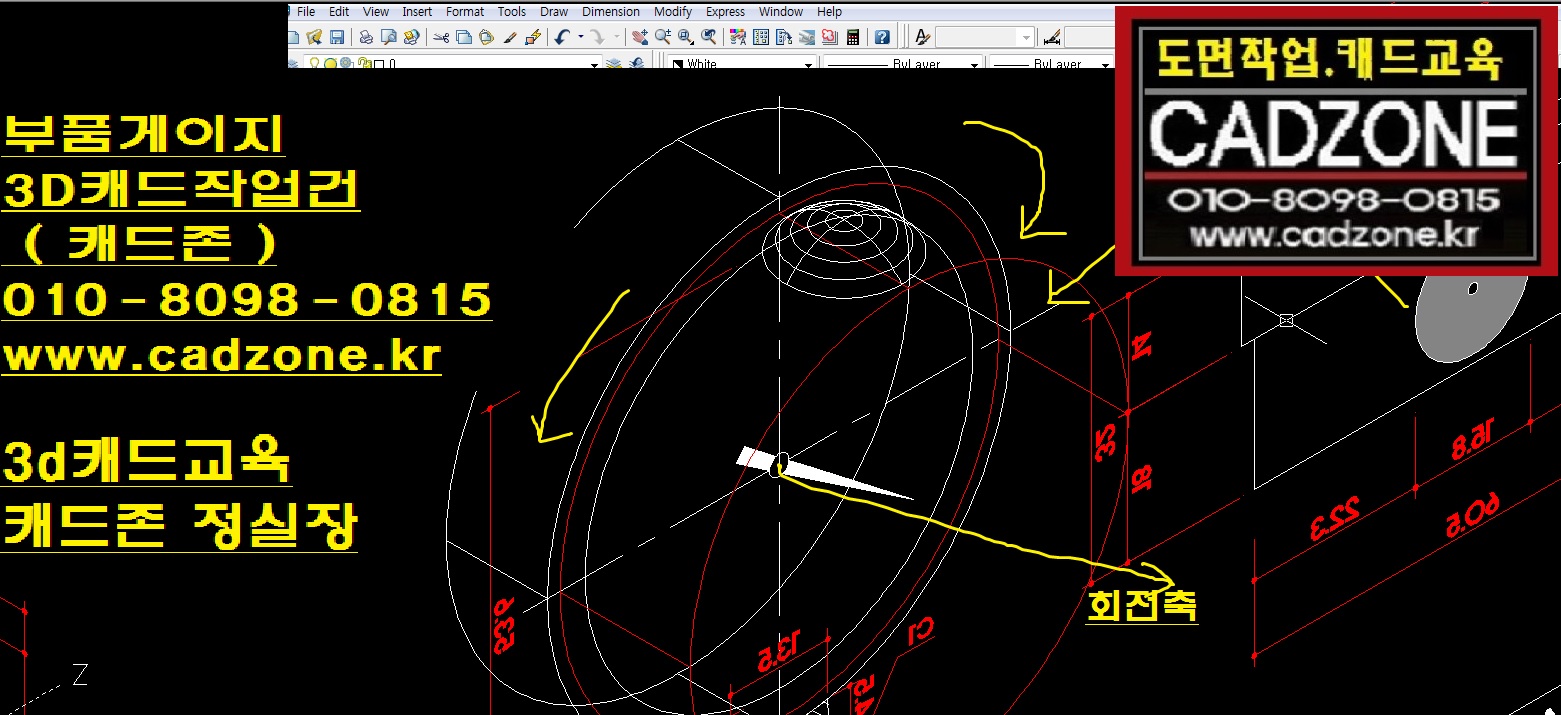Viewport: 1561px width, 715px height.
Task: Open the File menu
Action: [306, 12]
